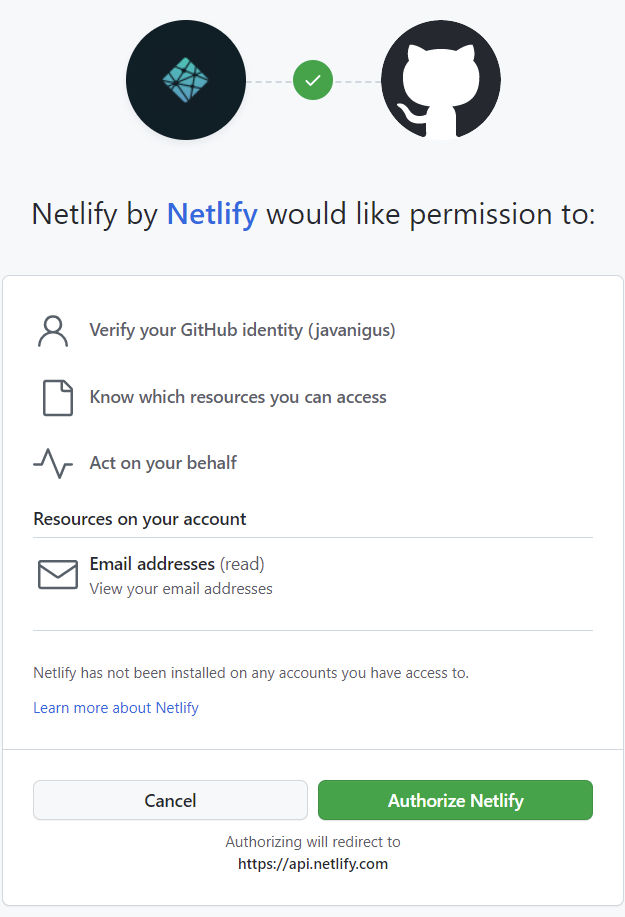
Task: Click the person identity icon
Action: click(x=53, y=331)
